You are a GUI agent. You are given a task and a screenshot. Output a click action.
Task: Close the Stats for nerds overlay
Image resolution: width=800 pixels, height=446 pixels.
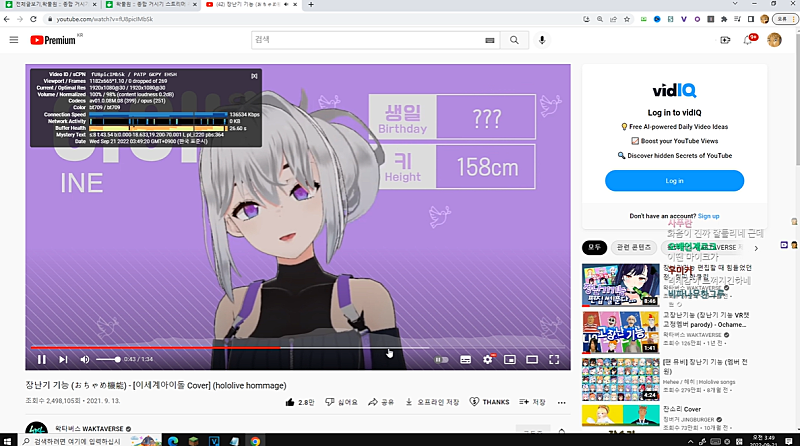pyautogui.click(x=254, y=76)
